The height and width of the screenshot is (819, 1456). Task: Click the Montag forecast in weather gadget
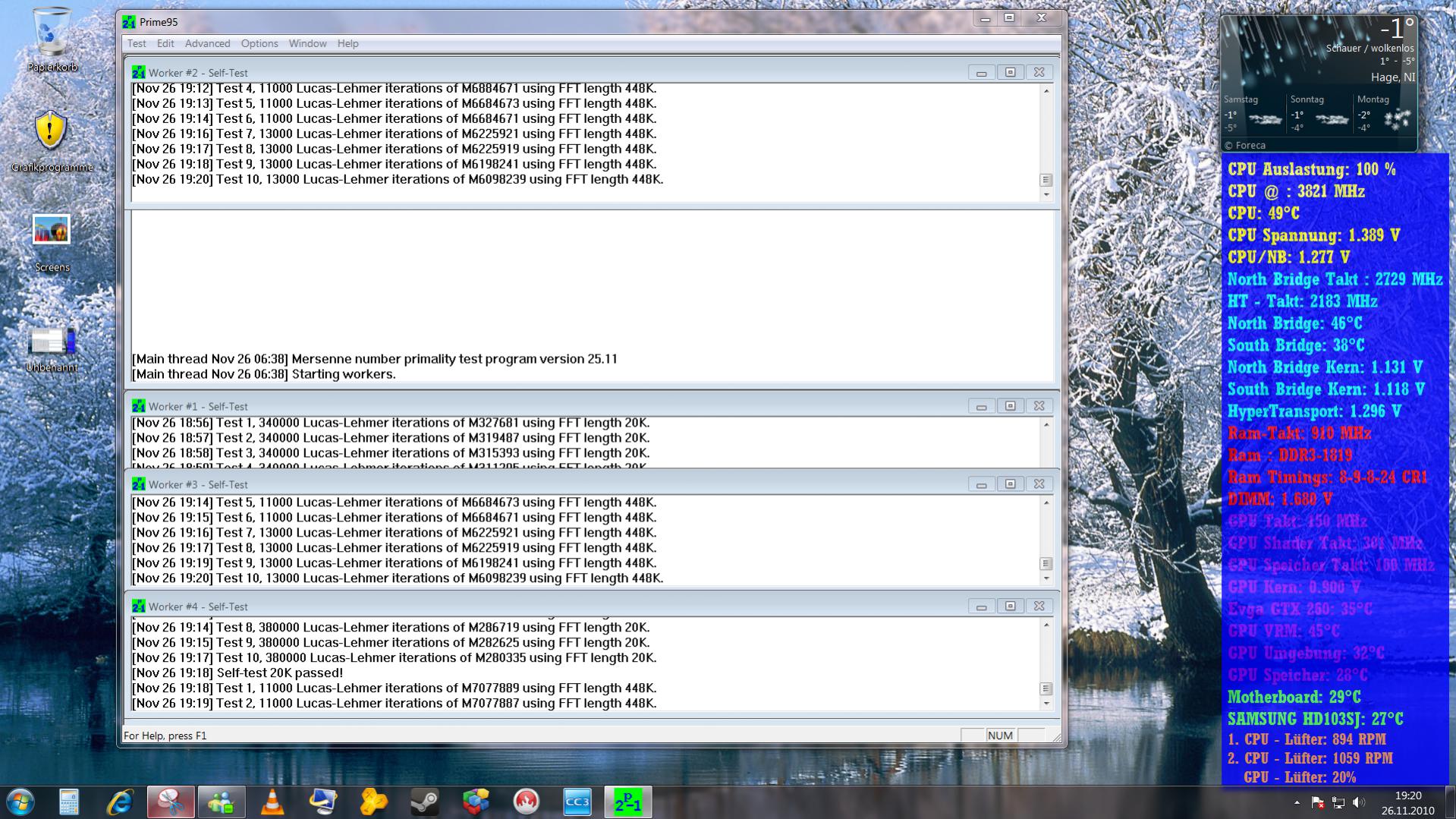tap(1383, 114)
